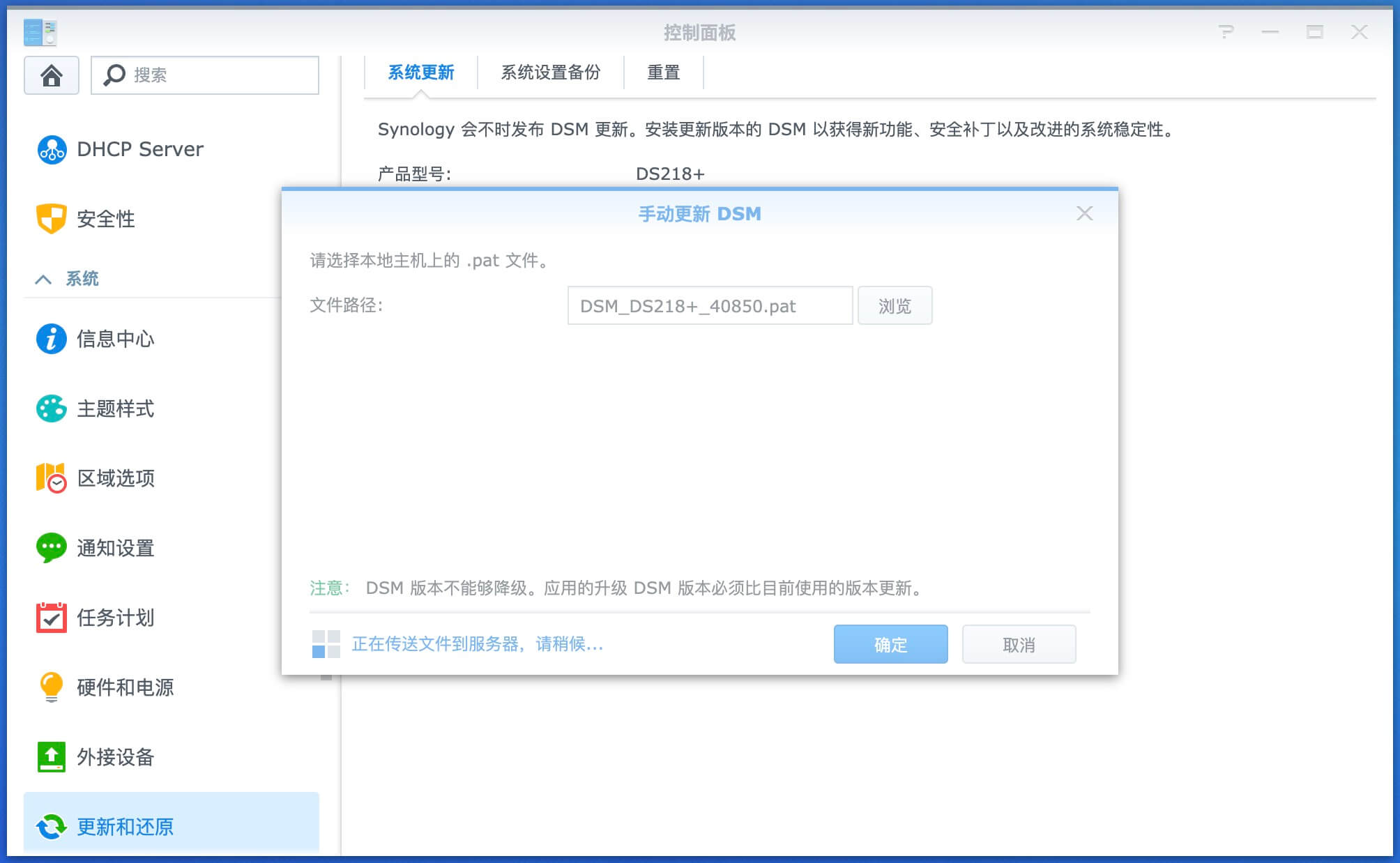Confirm with the 确定 button
This screenshot has height=863, width=1400.
[891, 644]
